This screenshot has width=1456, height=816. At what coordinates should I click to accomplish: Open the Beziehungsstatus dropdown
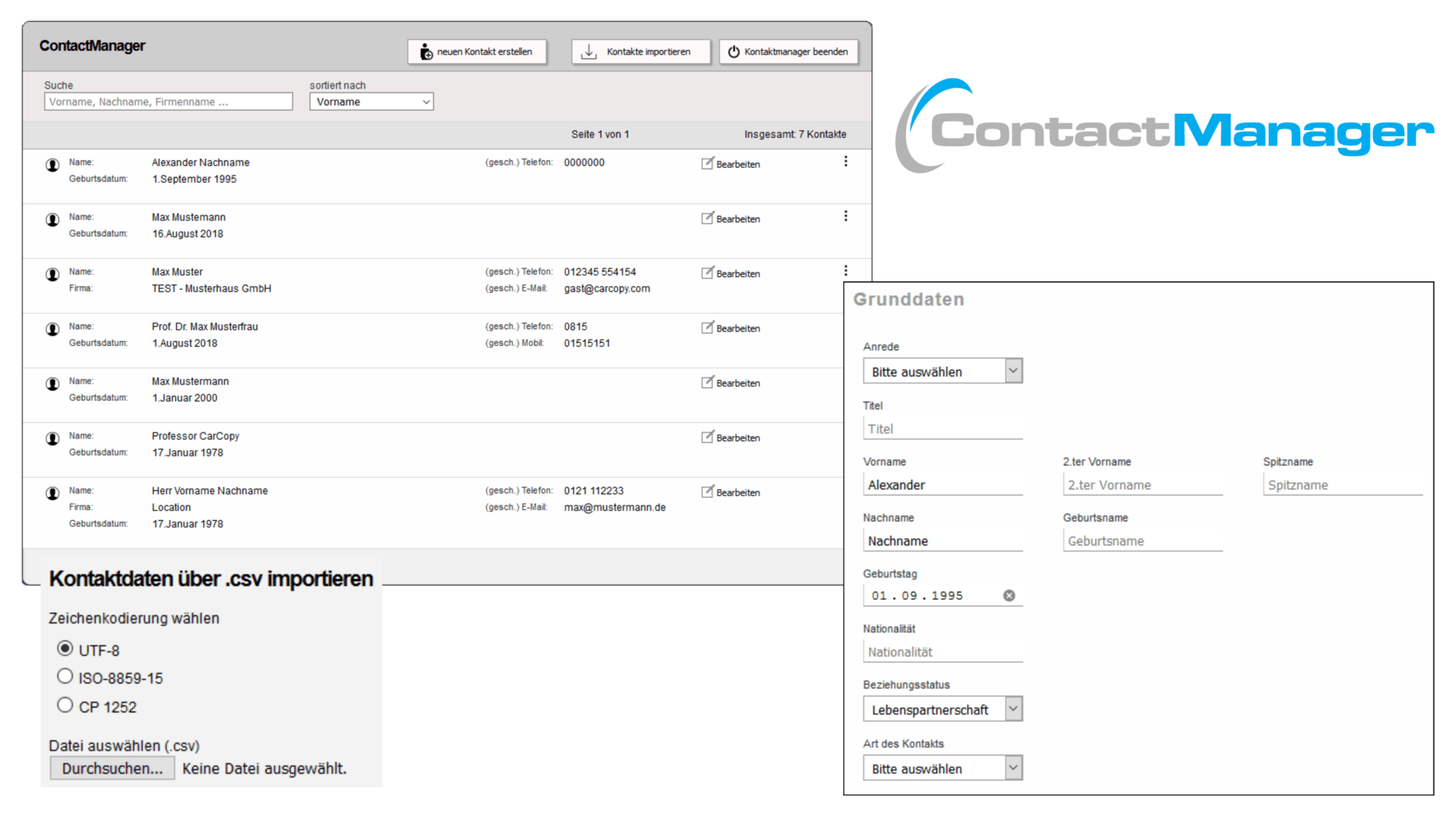click(943, 709)
